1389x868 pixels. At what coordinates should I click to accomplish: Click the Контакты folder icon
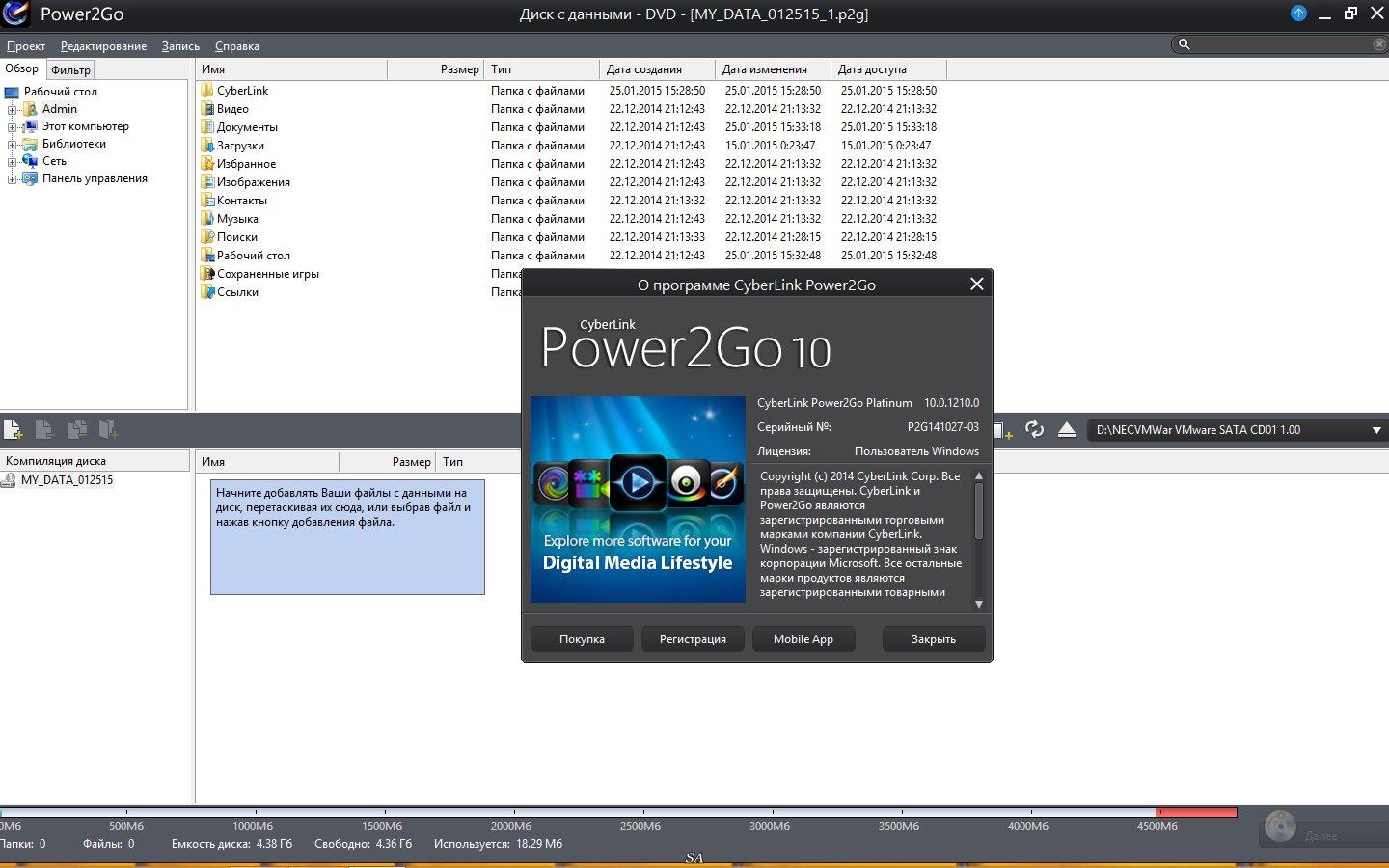tap(206, 200)
